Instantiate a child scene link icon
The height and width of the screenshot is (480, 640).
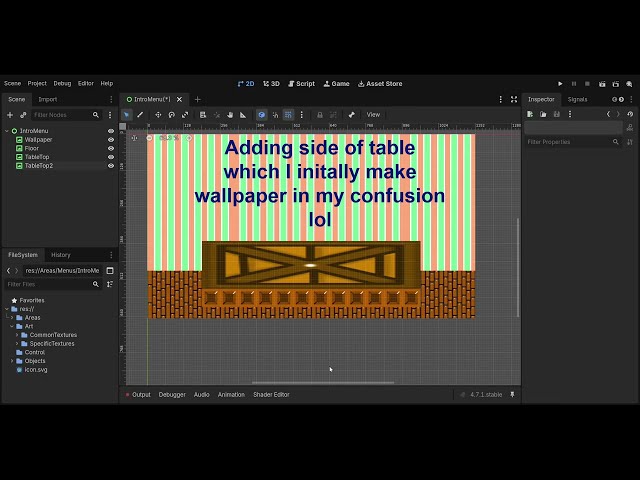[x=23, y=115]
